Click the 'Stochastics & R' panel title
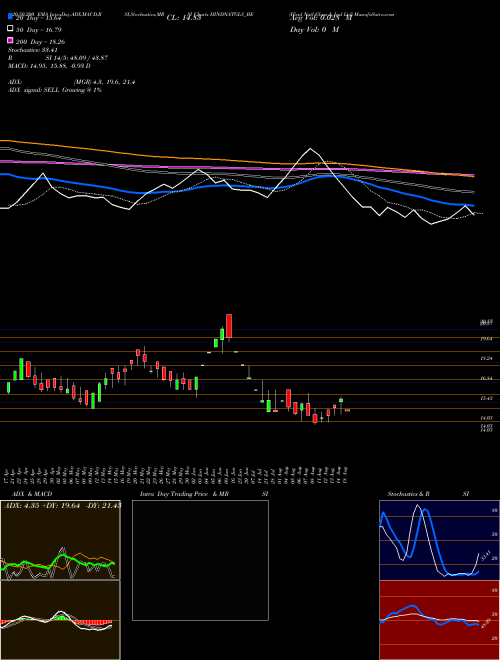The width and height of the screenshot is (500, 660). click(x=409, y=494)
